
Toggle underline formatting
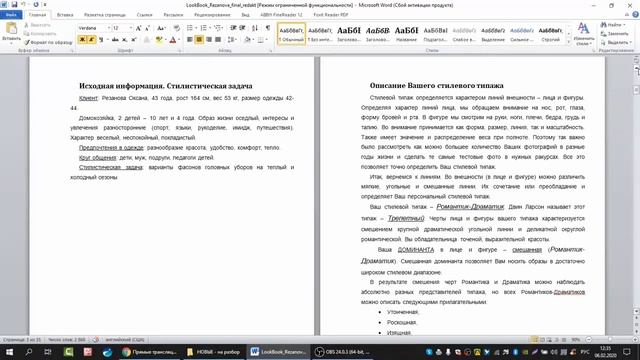tap(101, 40)
